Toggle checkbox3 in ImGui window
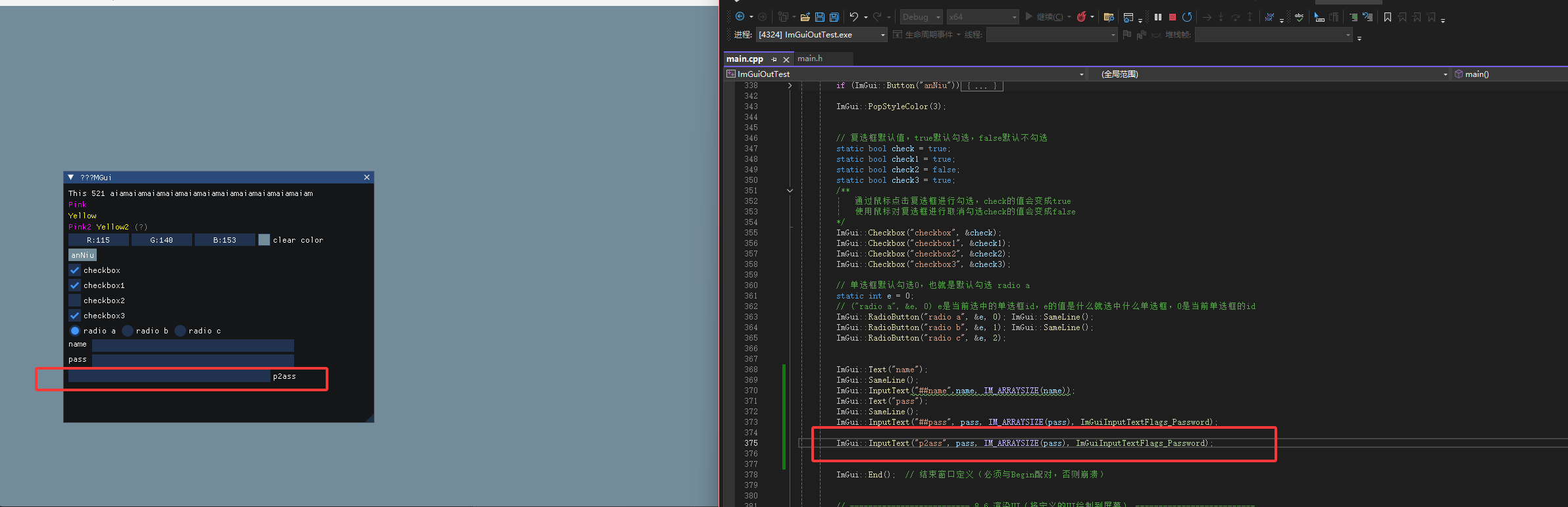The width and height of the screenshot is (1568, 507). click(x=74, y=316)
